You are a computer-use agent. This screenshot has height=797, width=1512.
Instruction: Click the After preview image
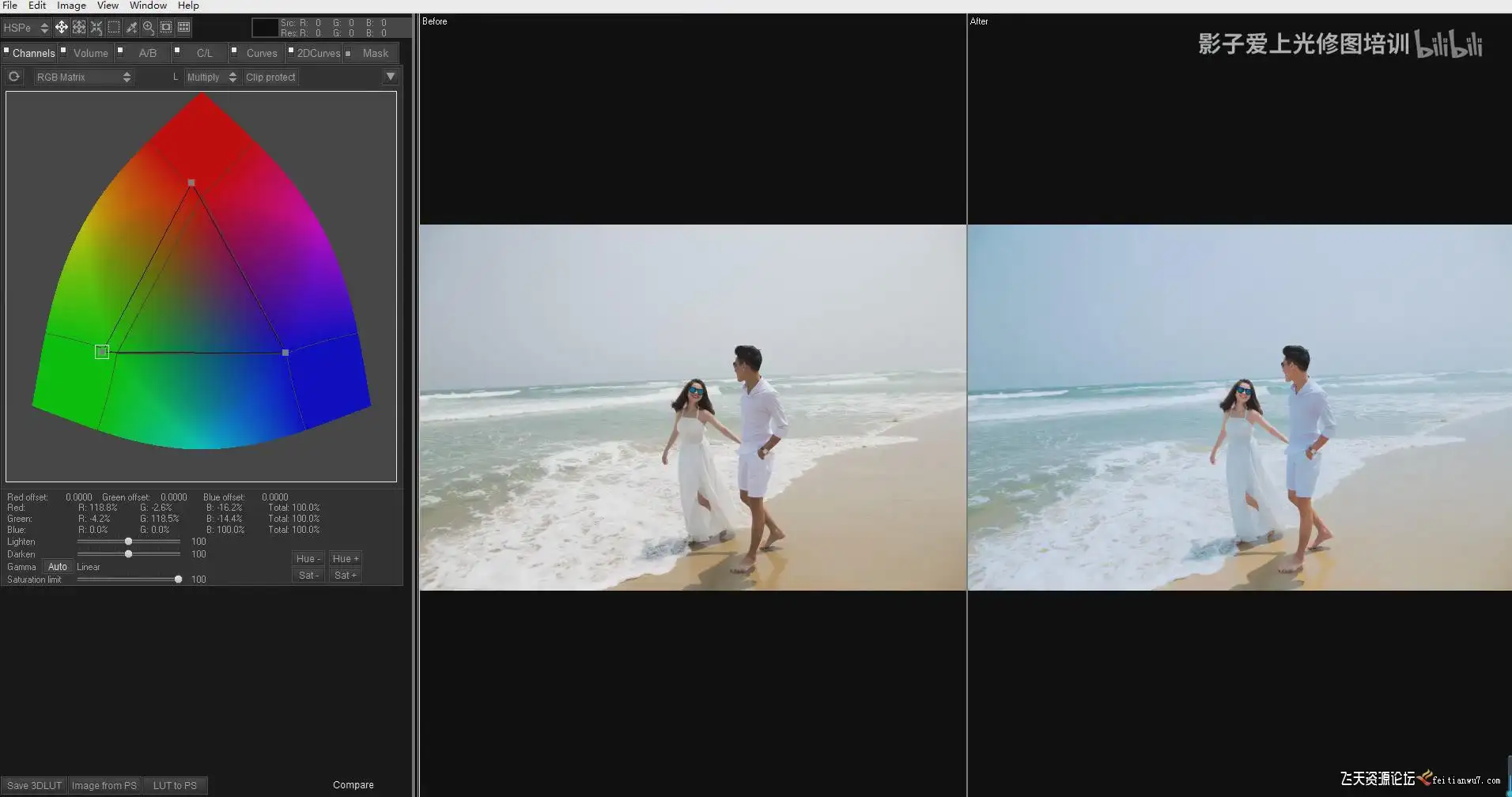pos(1239,407)
